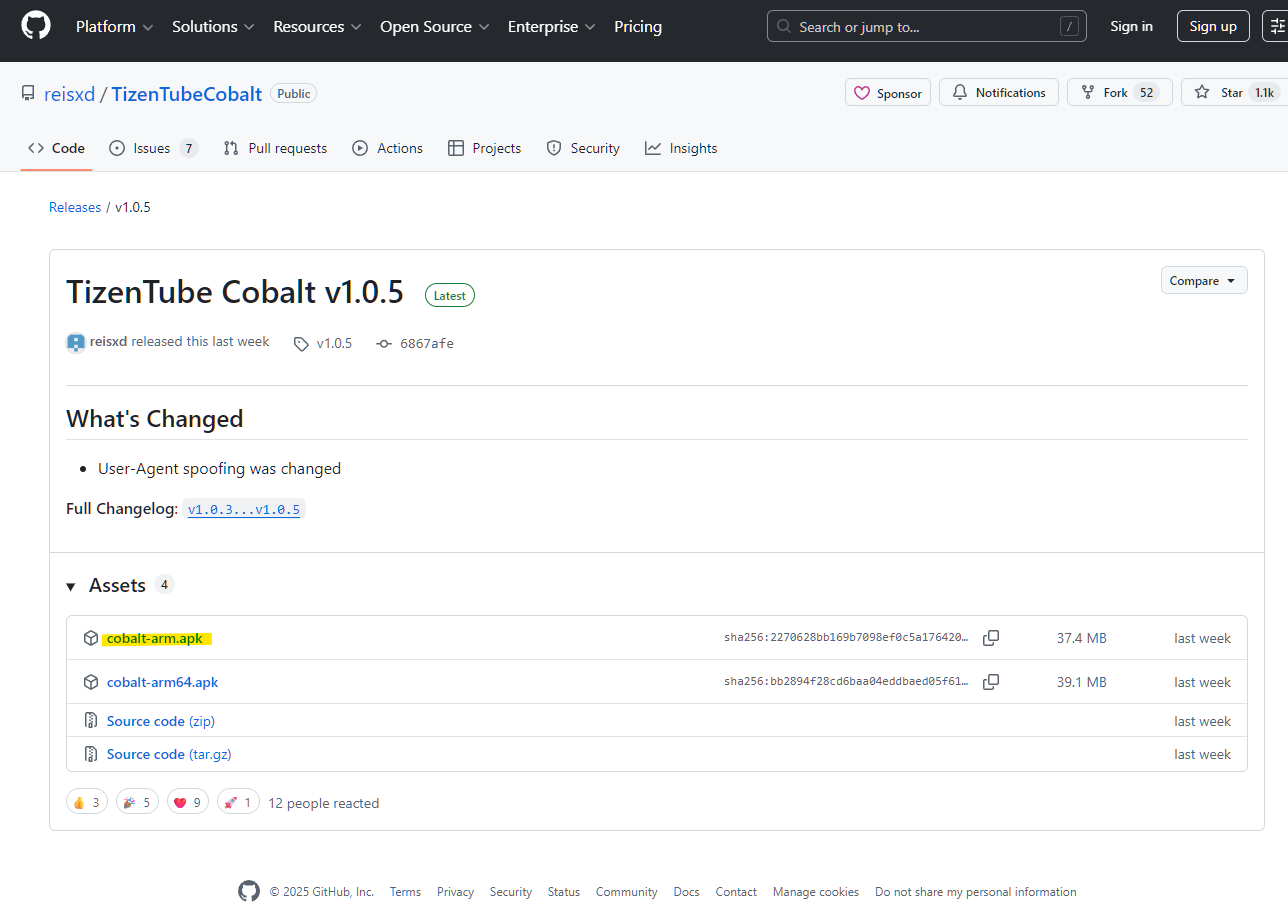
Task: Open the Platform dropdown menu
Action: 115,27
